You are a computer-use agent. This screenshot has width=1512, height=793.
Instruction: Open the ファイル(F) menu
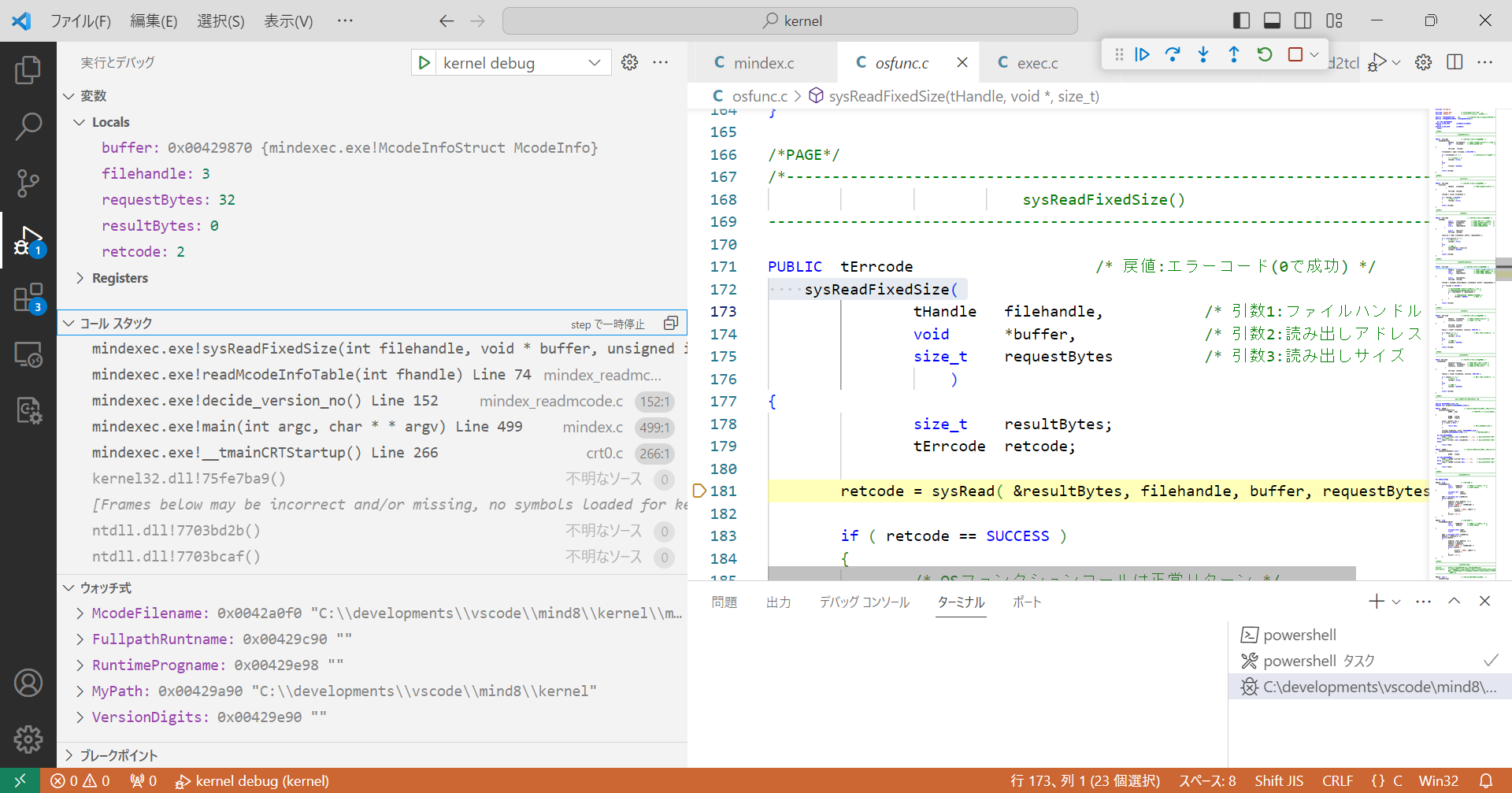[80, 21]
